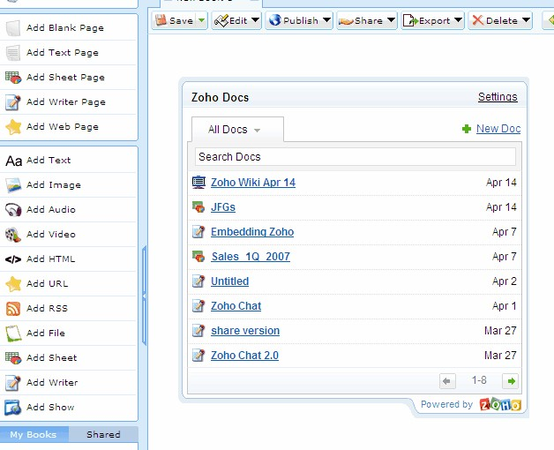The image size is (554, 450).
Task: Open the Untitled document link
Action: pyautogui.click(x=230, y=282)
